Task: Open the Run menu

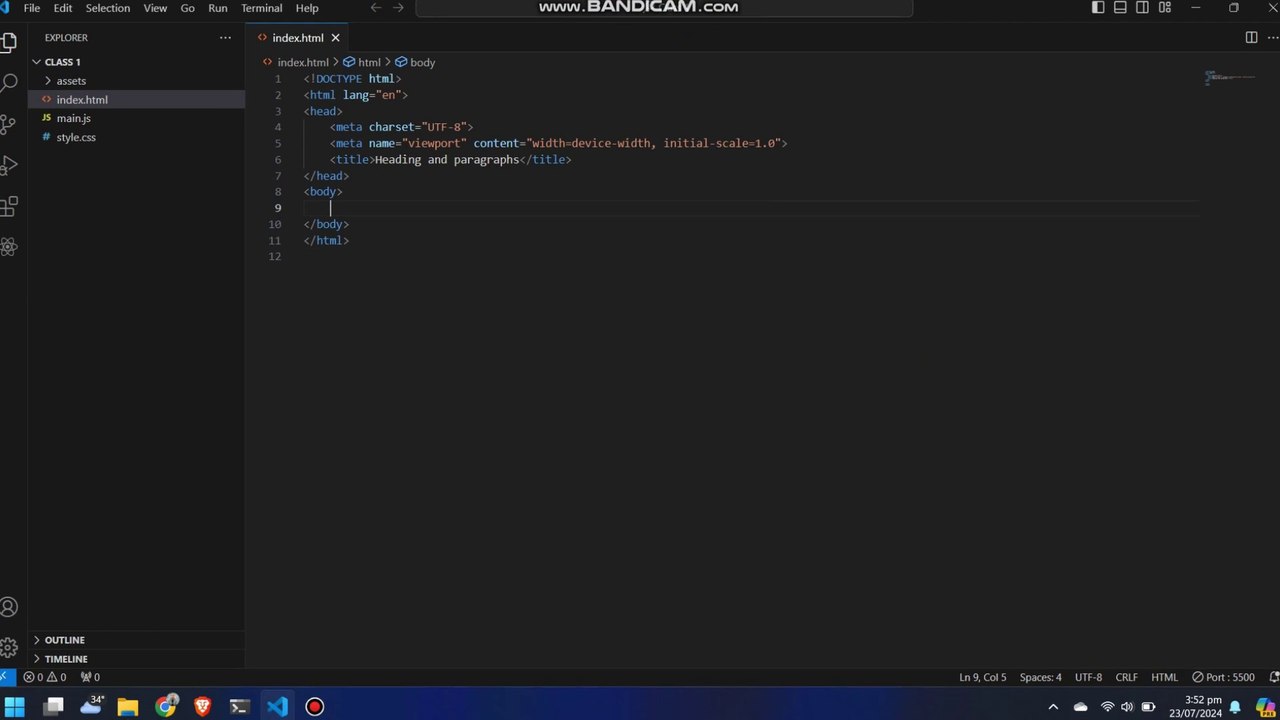Action: [x=218, y=8]
